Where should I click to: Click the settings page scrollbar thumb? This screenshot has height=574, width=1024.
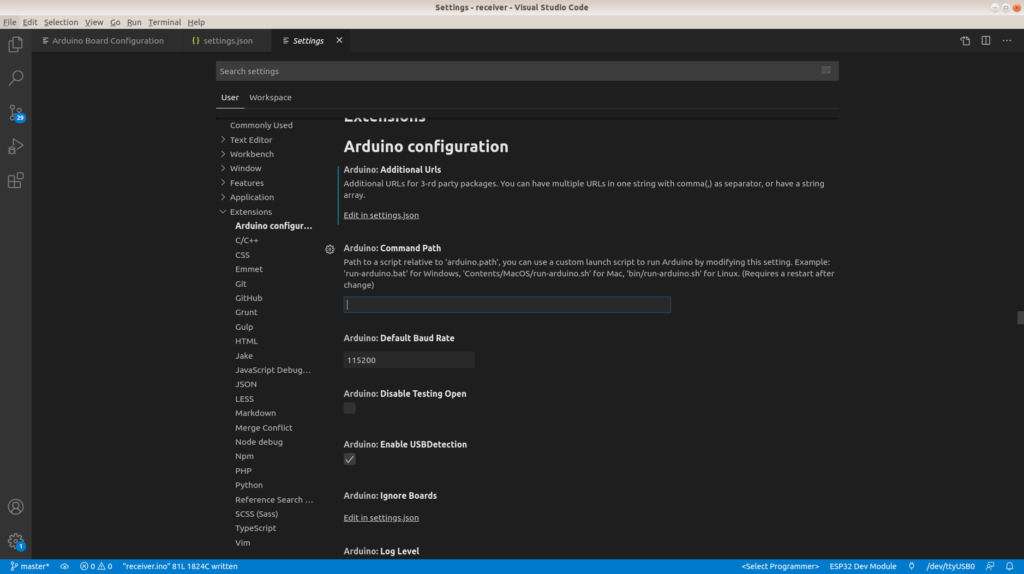pos(1020,318)
